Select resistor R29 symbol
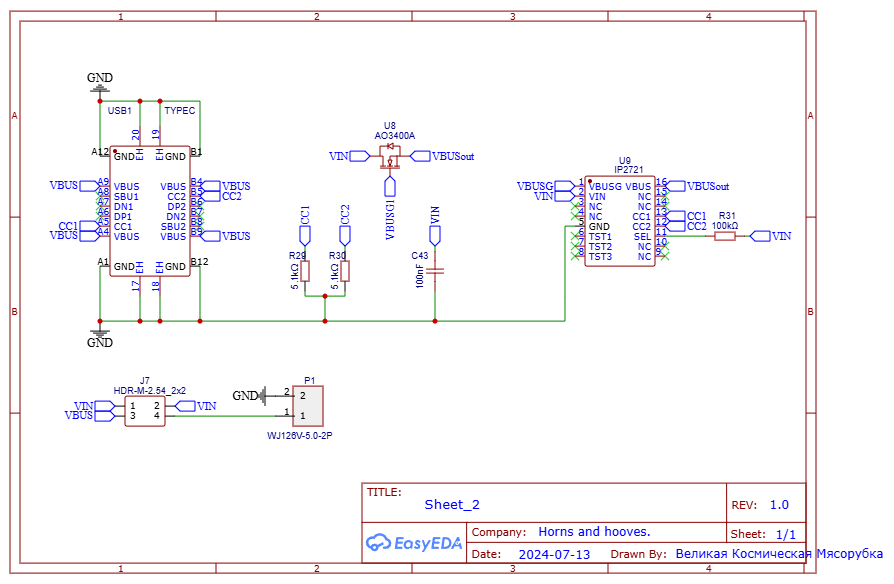This screenshot has height=584, width=894. tap(305, 272)
